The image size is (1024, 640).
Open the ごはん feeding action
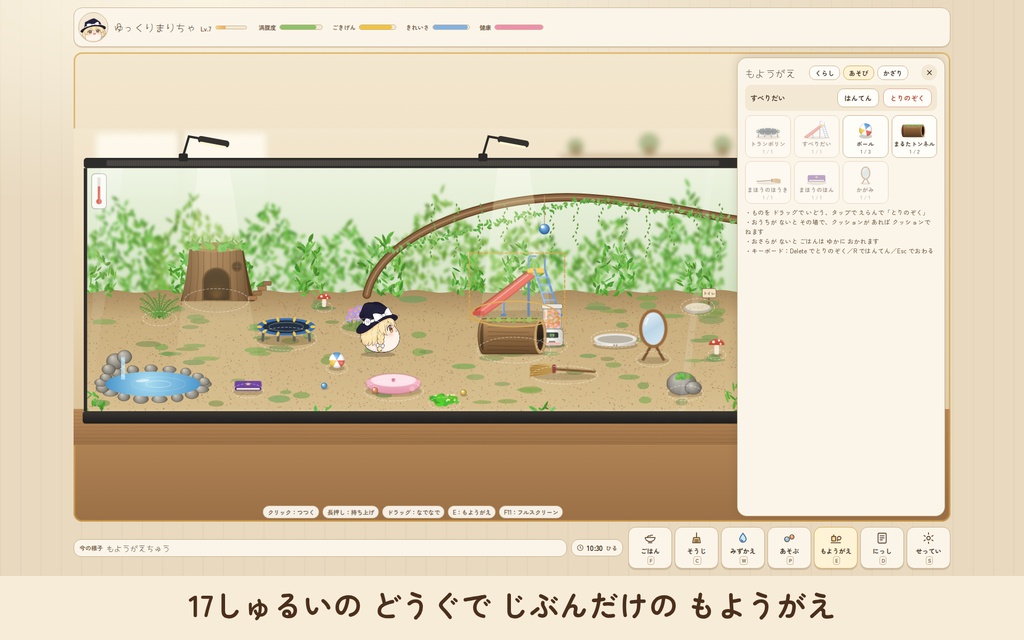coord(650,547)
